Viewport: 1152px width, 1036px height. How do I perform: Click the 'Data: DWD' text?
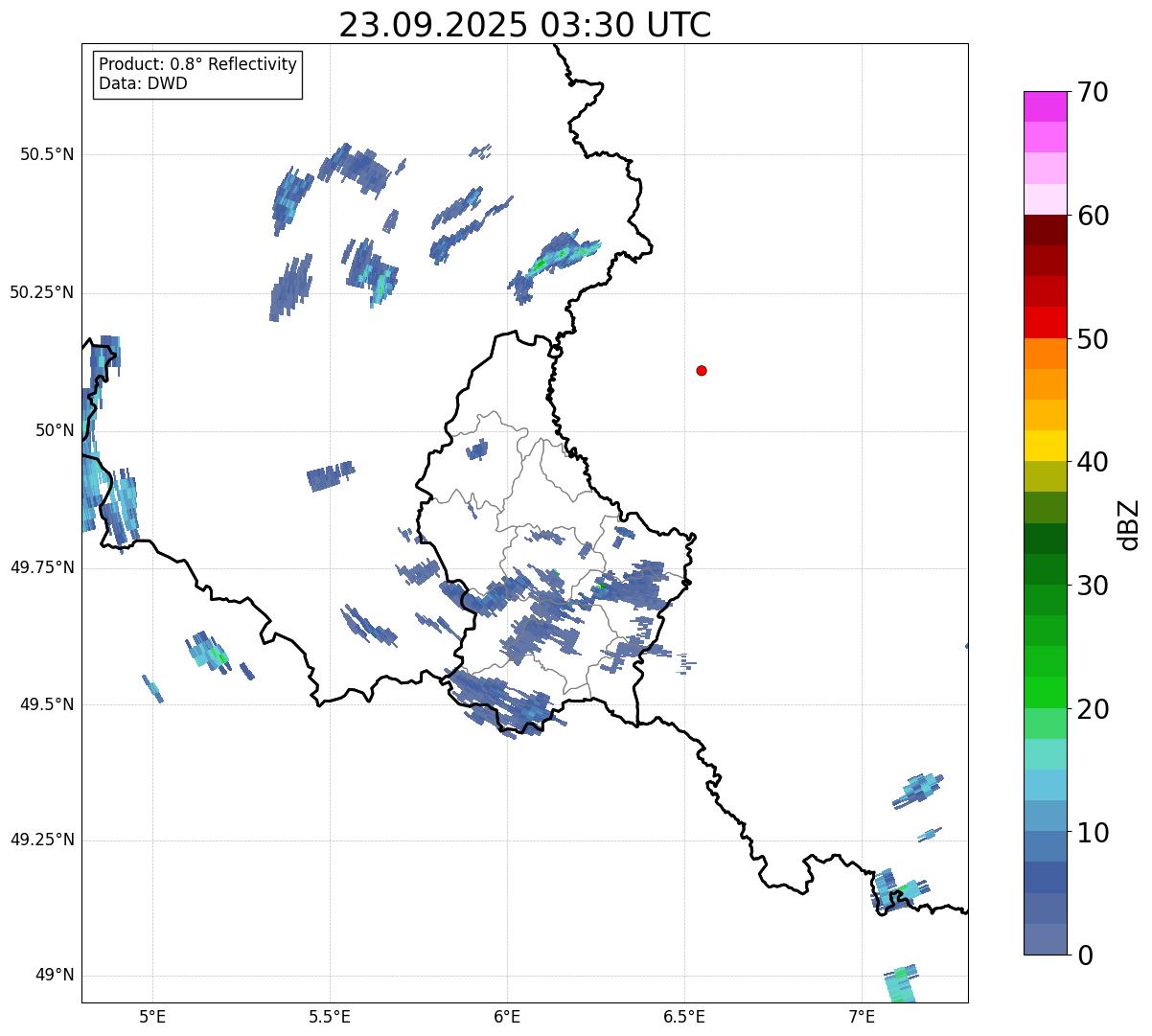pos(143,83)
